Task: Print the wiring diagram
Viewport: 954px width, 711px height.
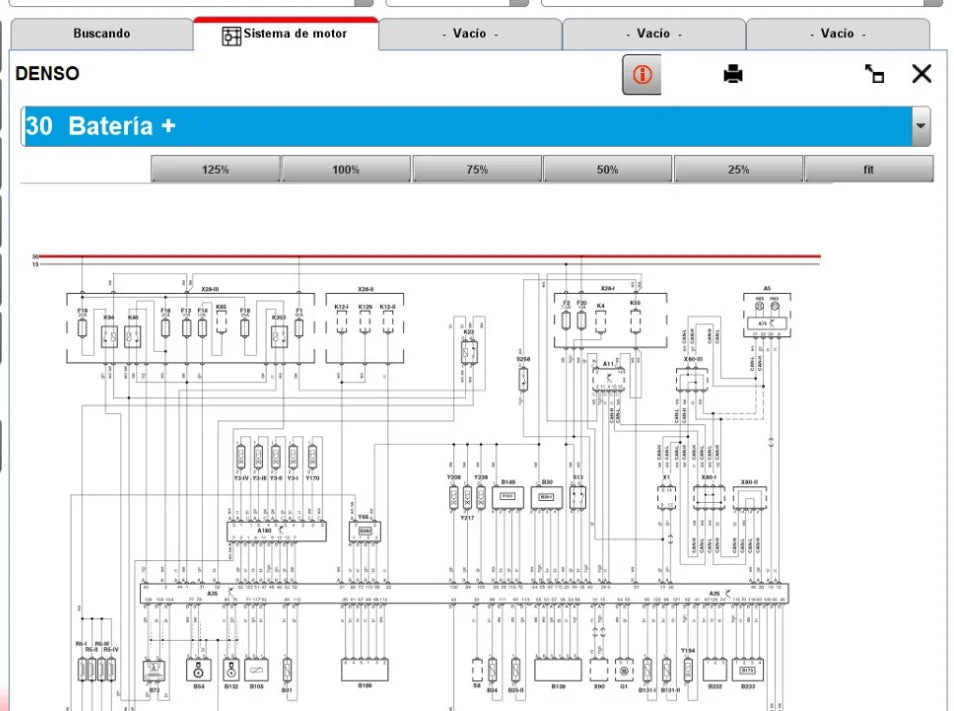Action: pos(733,73)
